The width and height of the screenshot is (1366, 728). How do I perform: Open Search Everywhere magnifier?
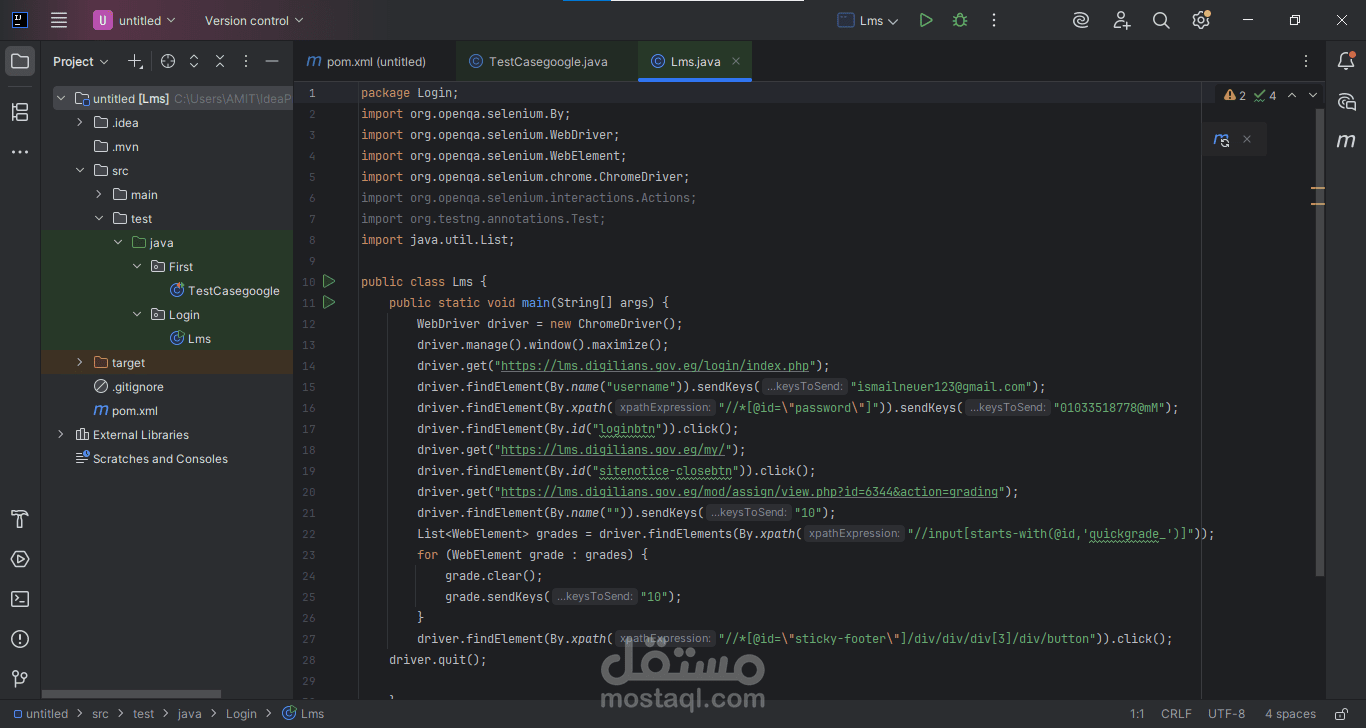pyautogui.click(x=1161, y=20)
